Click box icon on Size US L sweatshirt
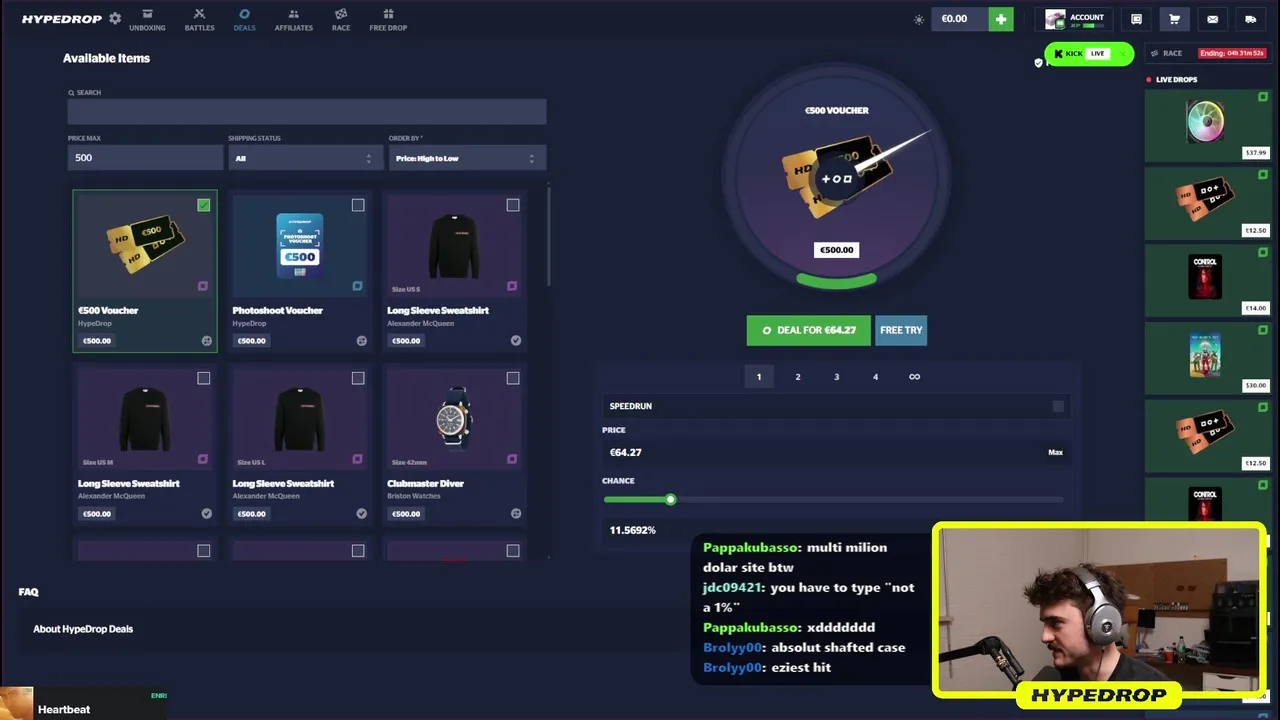This screenshot has height=720, width=1280. (x=357, y=459)
